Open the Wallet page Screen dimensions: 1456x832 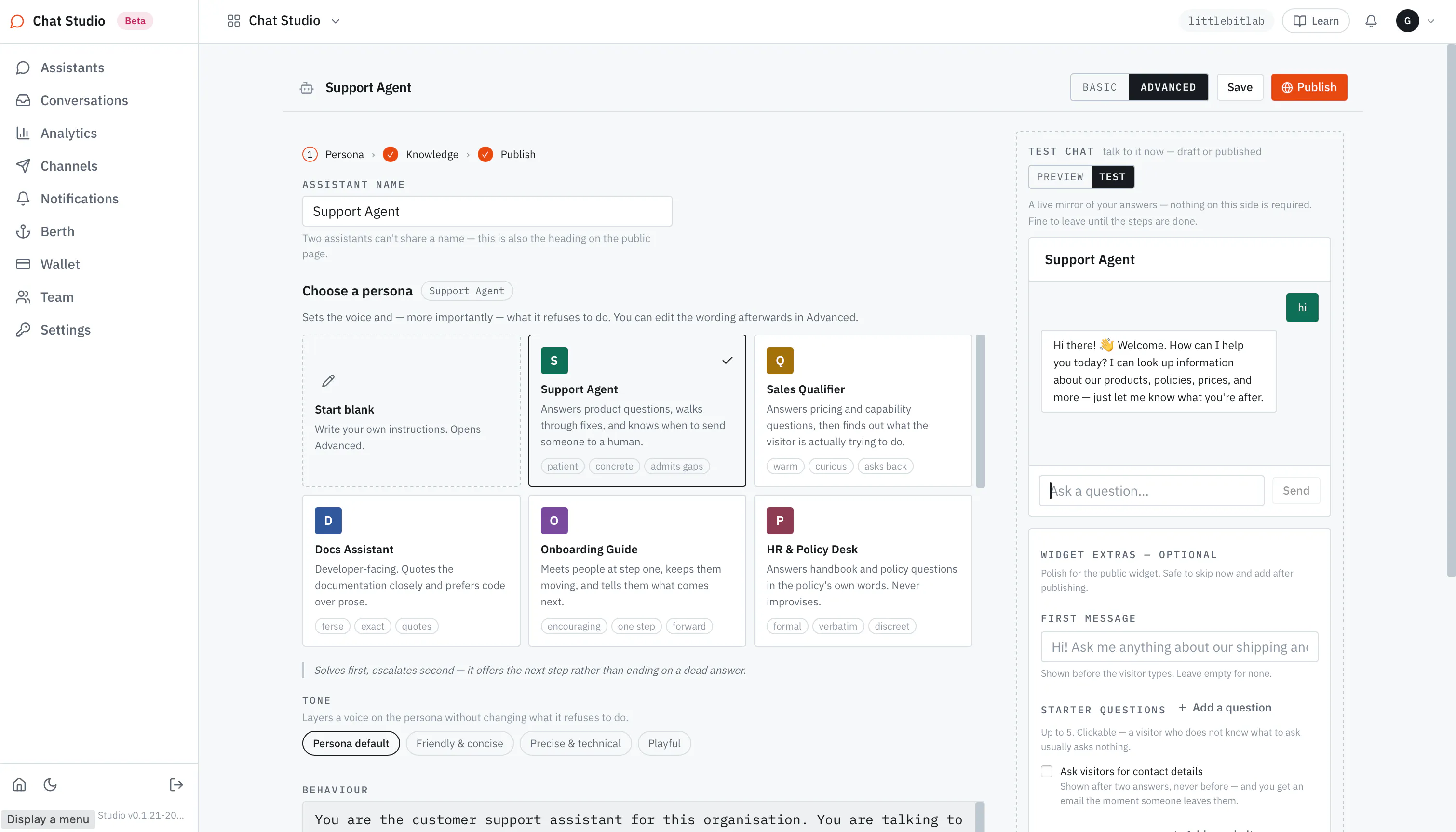pyautogui.click(x=48, y=264)
